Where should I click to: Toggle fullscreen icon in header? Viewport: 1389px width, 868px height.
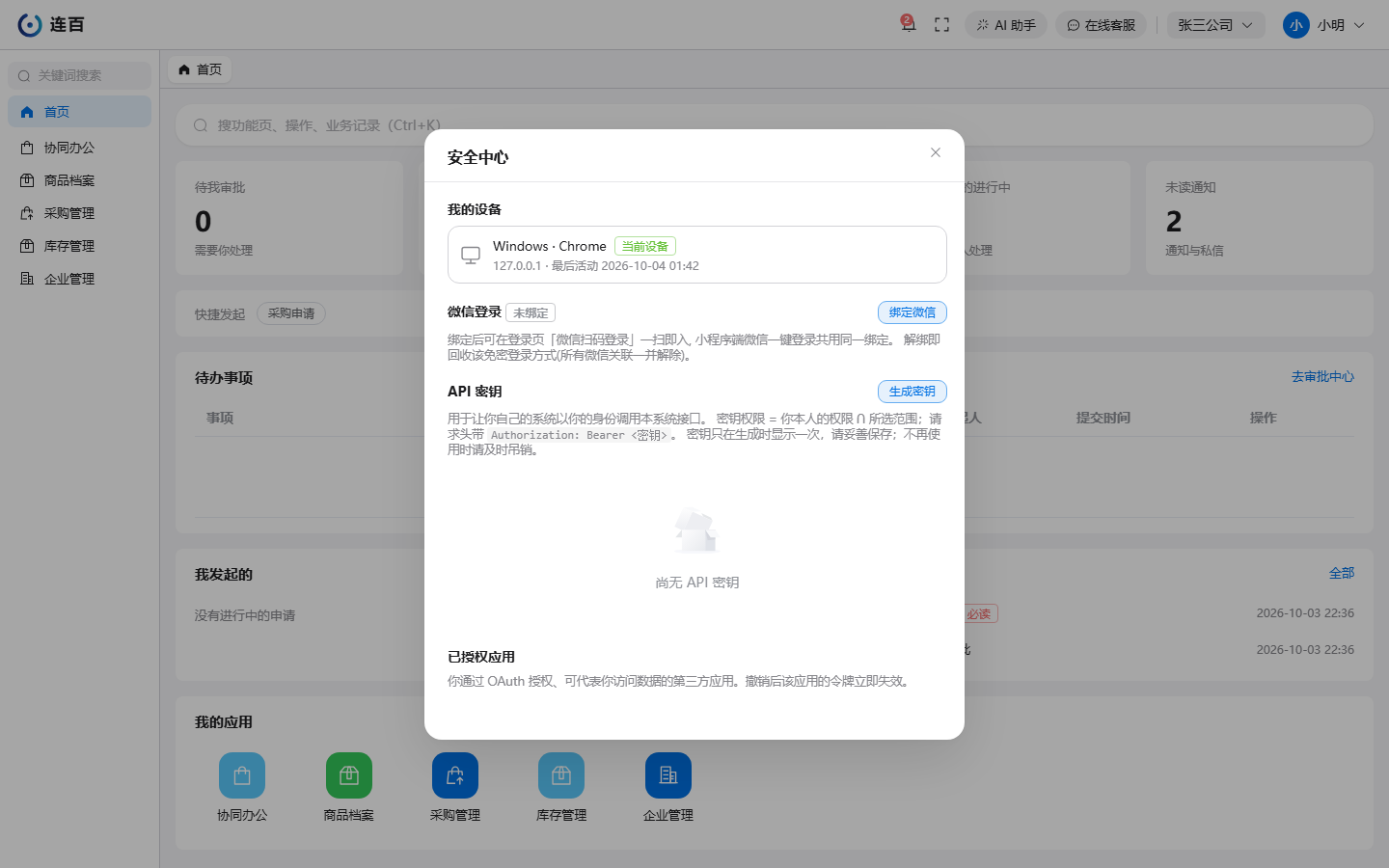coord(942,25)
